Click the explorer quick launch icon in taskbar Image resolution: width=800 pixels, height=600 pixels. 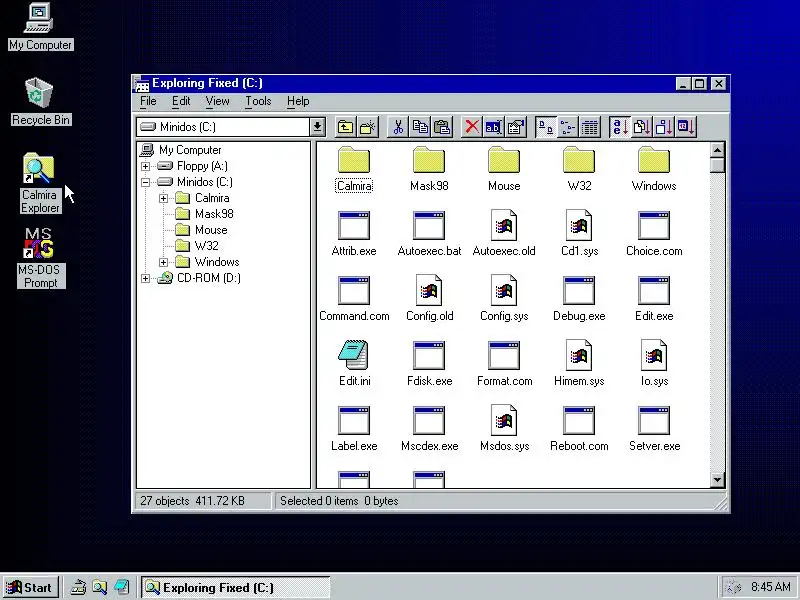click(x=99, y=588)
